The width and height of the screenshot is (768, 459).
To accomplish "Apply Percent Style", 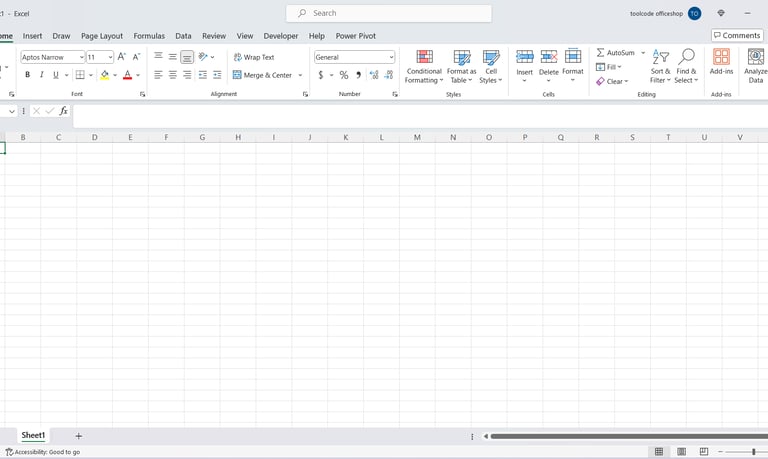I will [344, 75].
